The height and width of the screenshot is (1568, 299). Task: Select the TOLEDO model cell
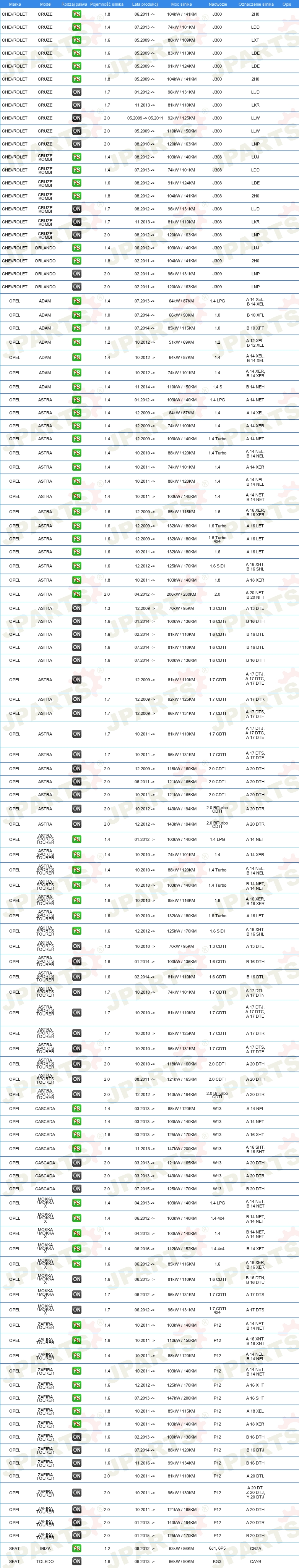click(x=45, y=1561)
